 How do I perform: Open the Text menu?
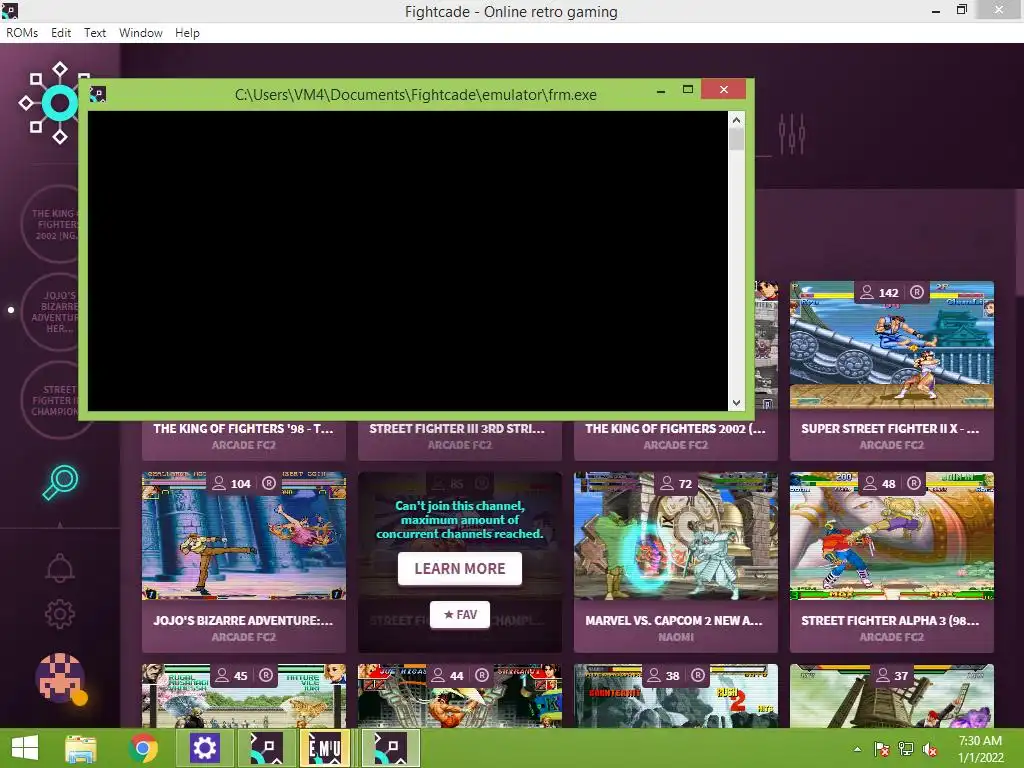(x=95, y=33)
